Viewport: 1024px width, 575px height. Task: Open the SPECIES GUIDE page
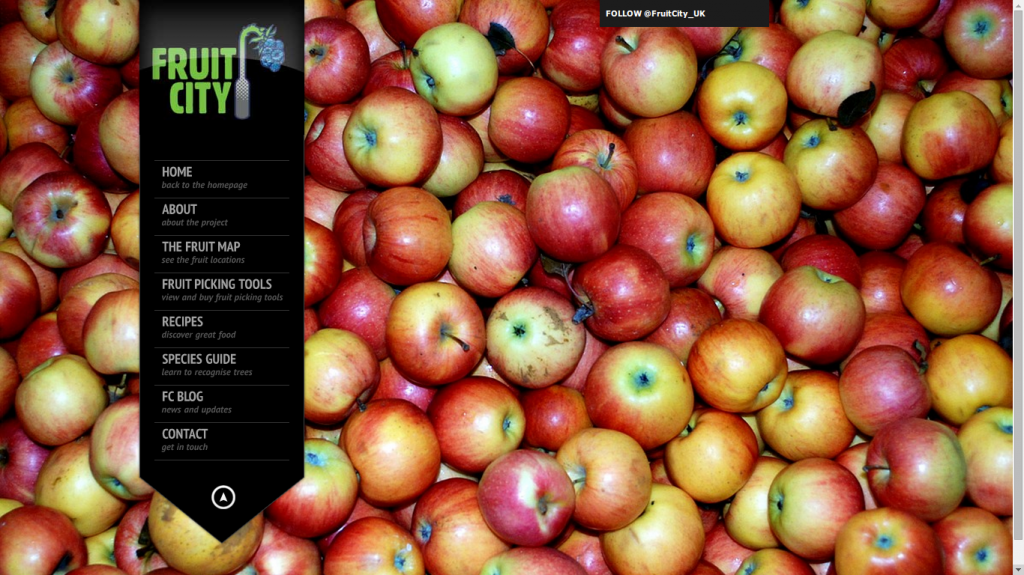(221, 366)
